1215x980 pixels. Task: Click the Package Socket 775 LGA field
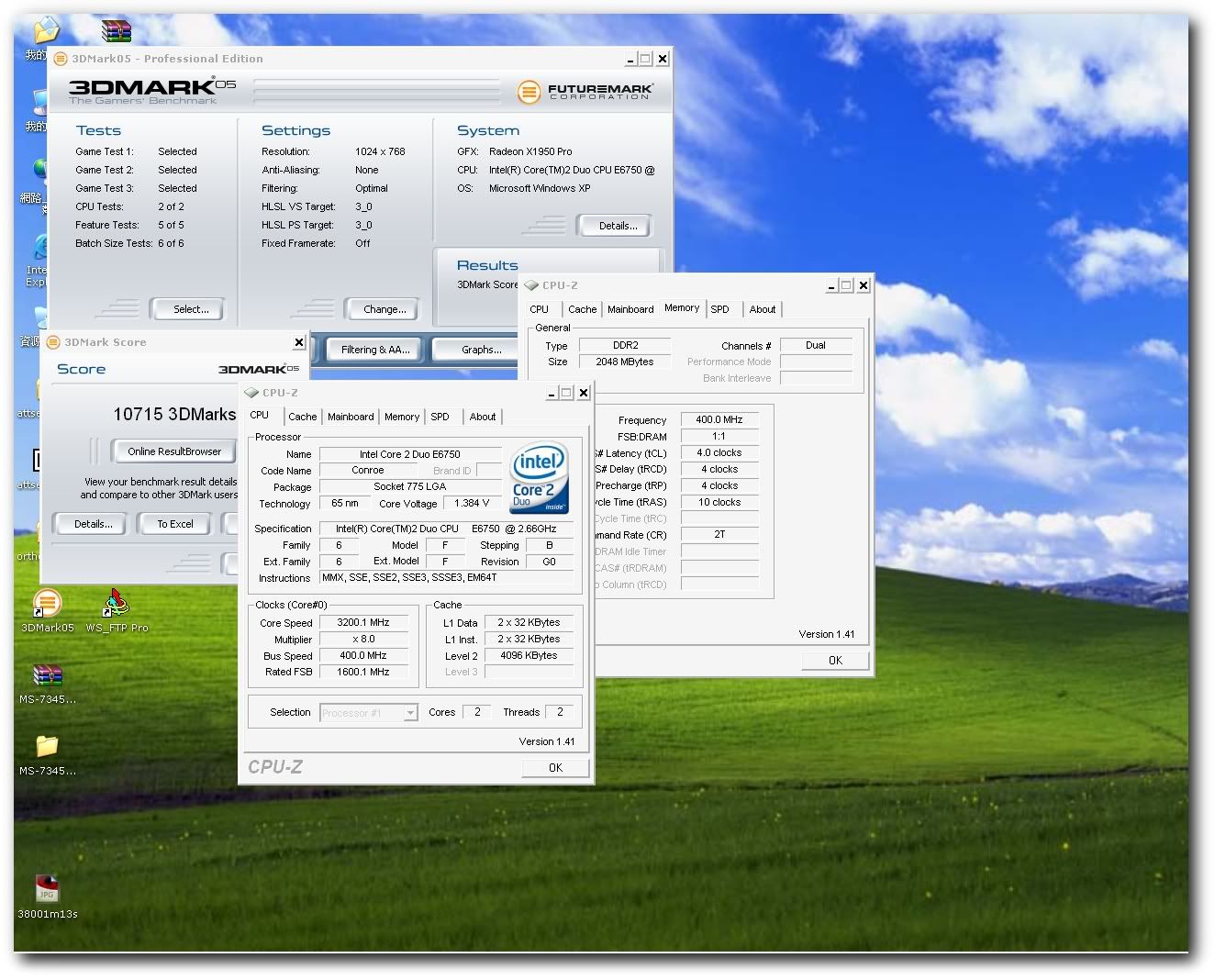coord(410,486)
